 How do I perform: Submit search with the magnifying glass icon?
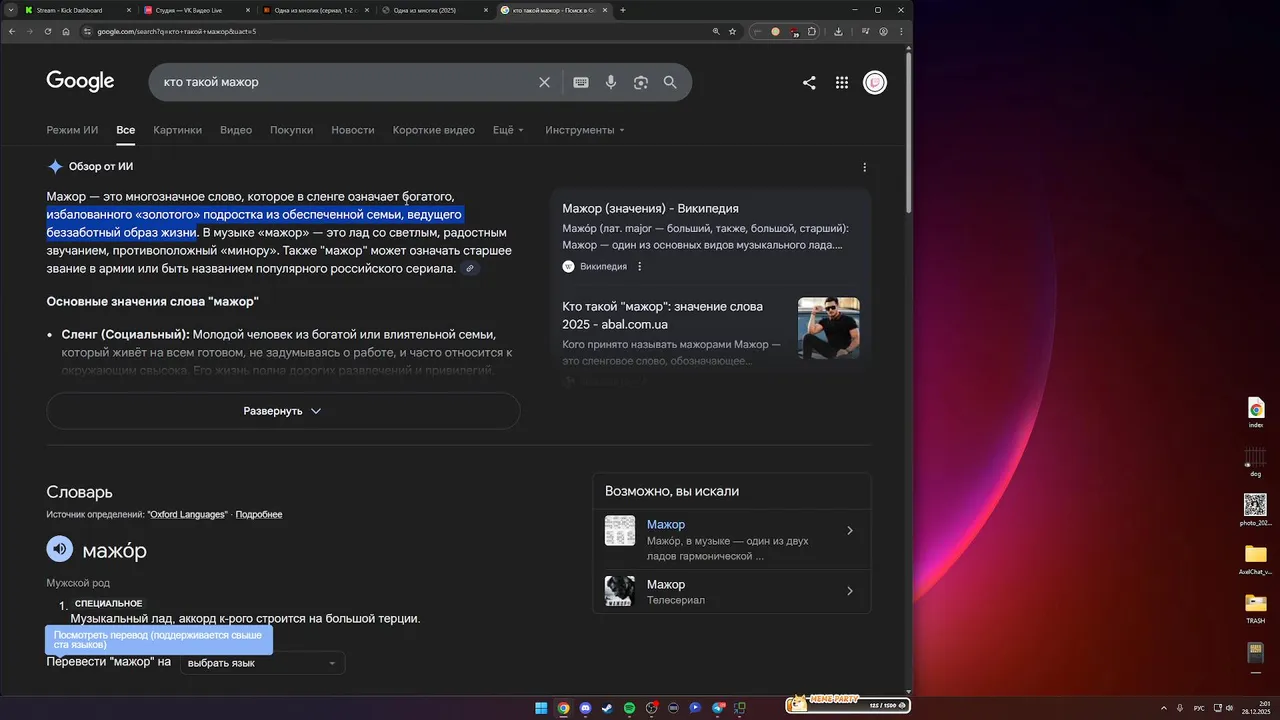click(x=670, y=82)
